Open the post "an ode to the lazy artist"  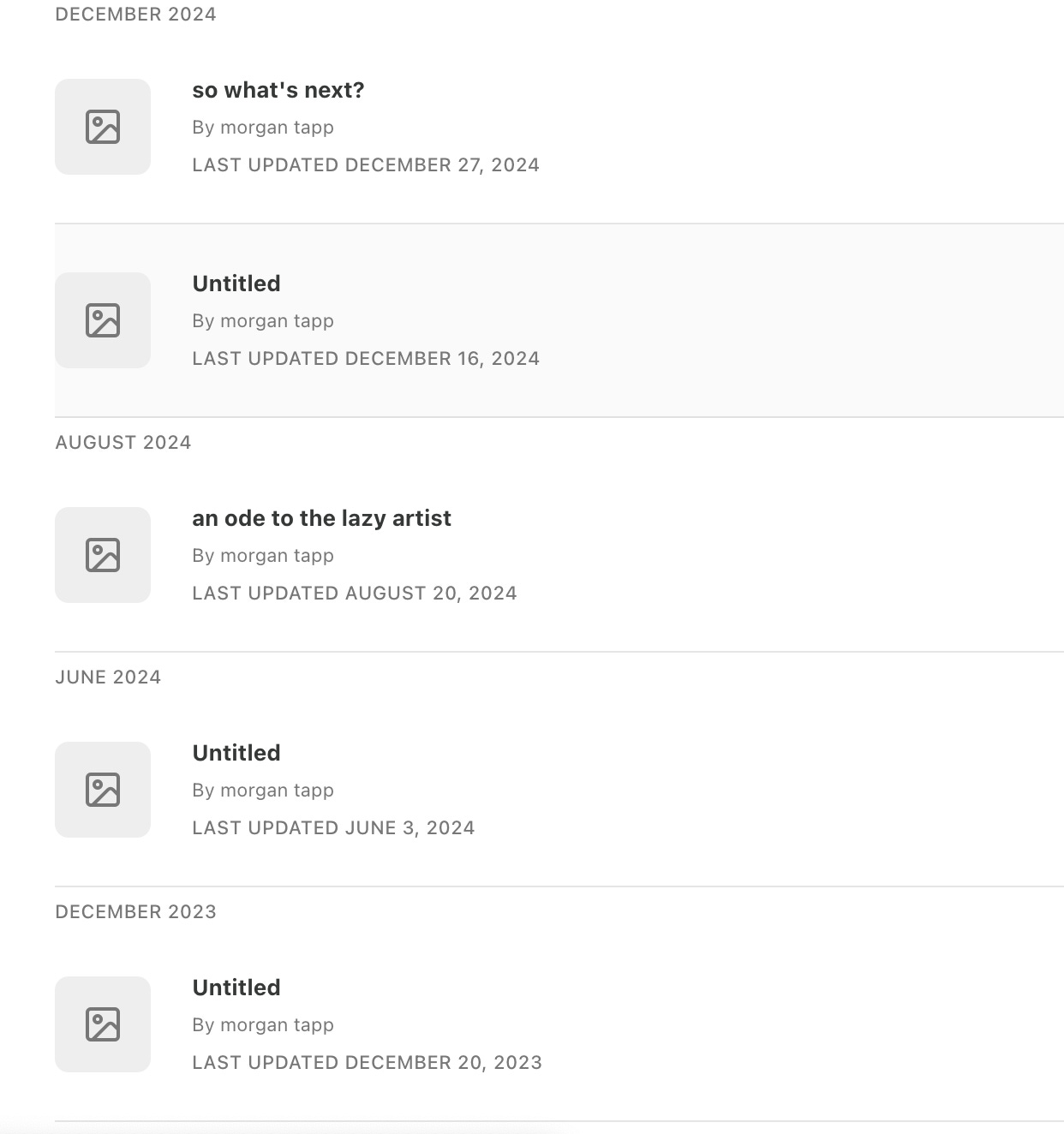point(322,517)
